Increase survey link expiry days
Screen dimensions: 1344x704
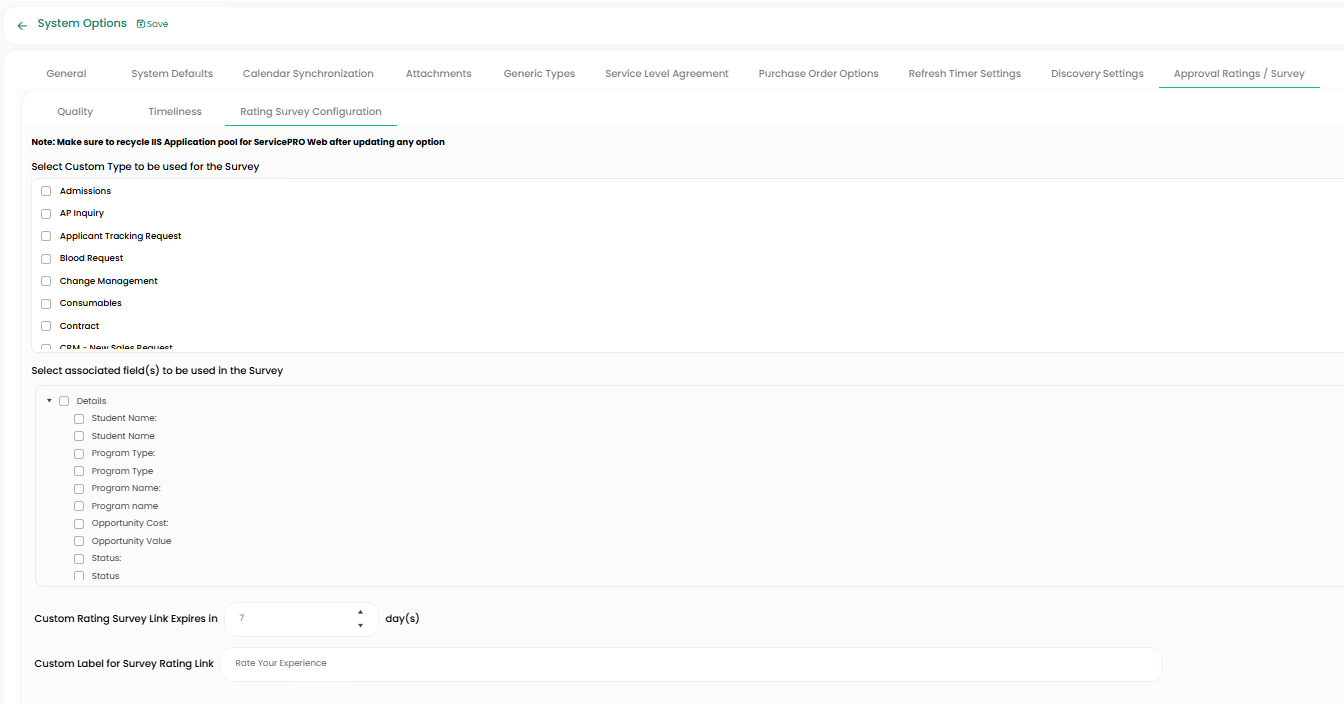[x=360, y=612]
